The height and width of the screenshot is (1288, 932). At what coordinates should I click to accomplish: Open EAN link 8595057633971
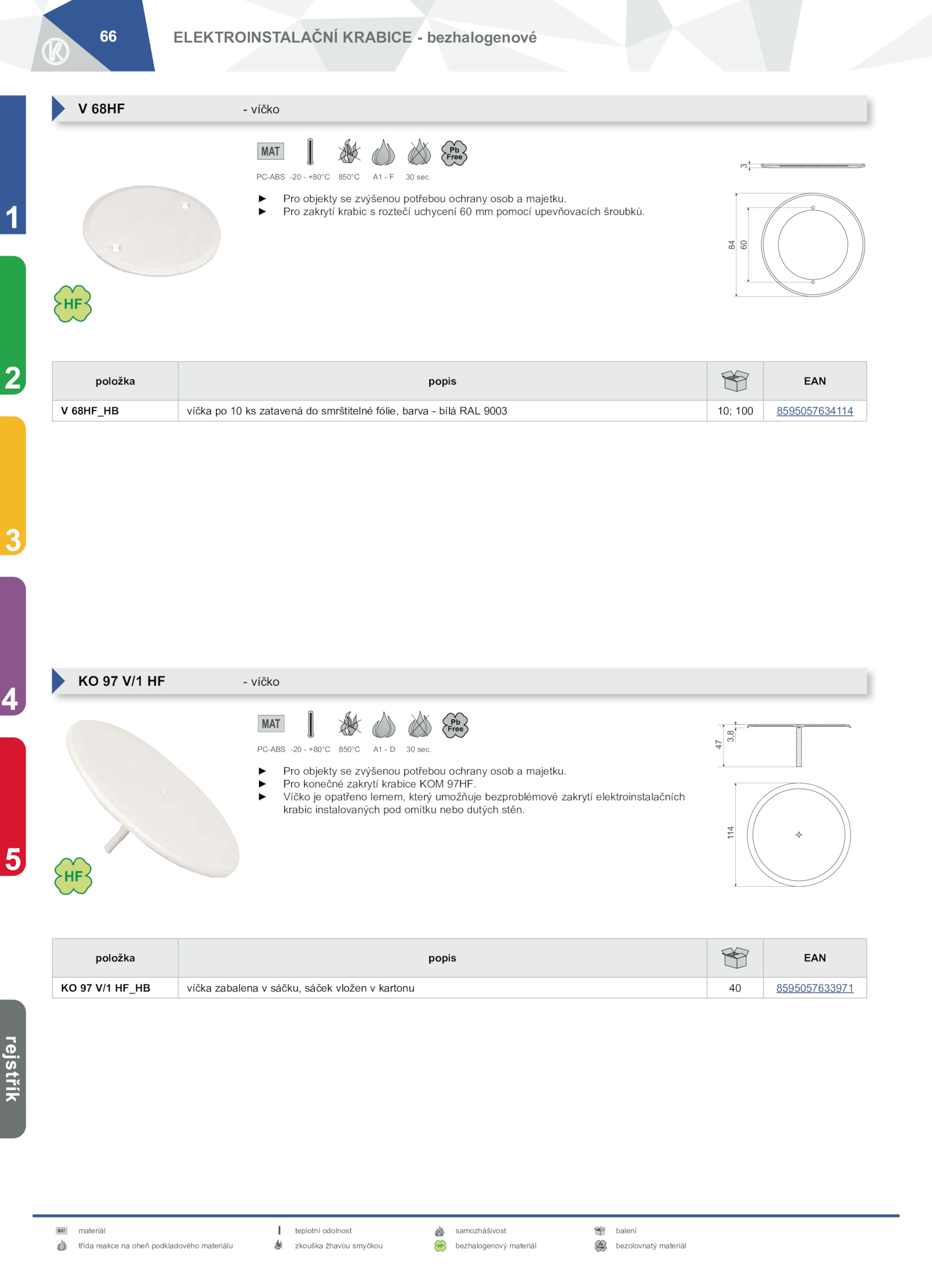tap(814, 988)
